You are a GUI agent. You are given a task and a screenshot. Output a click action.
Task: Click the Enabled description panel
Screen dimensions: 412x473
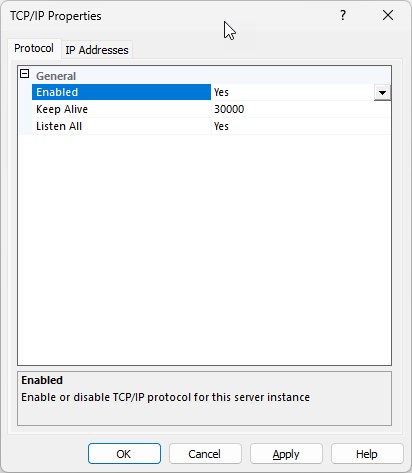[x=204, y=399]
